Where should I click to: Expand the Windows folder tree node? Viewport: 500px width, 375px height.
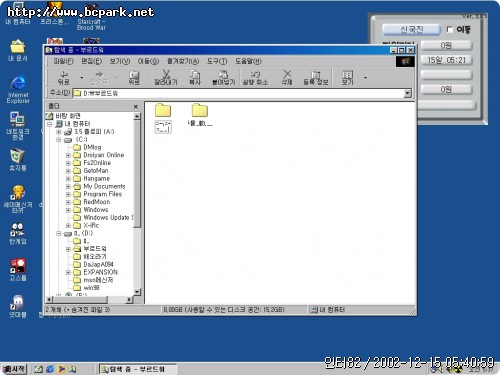tap(68, 210)
